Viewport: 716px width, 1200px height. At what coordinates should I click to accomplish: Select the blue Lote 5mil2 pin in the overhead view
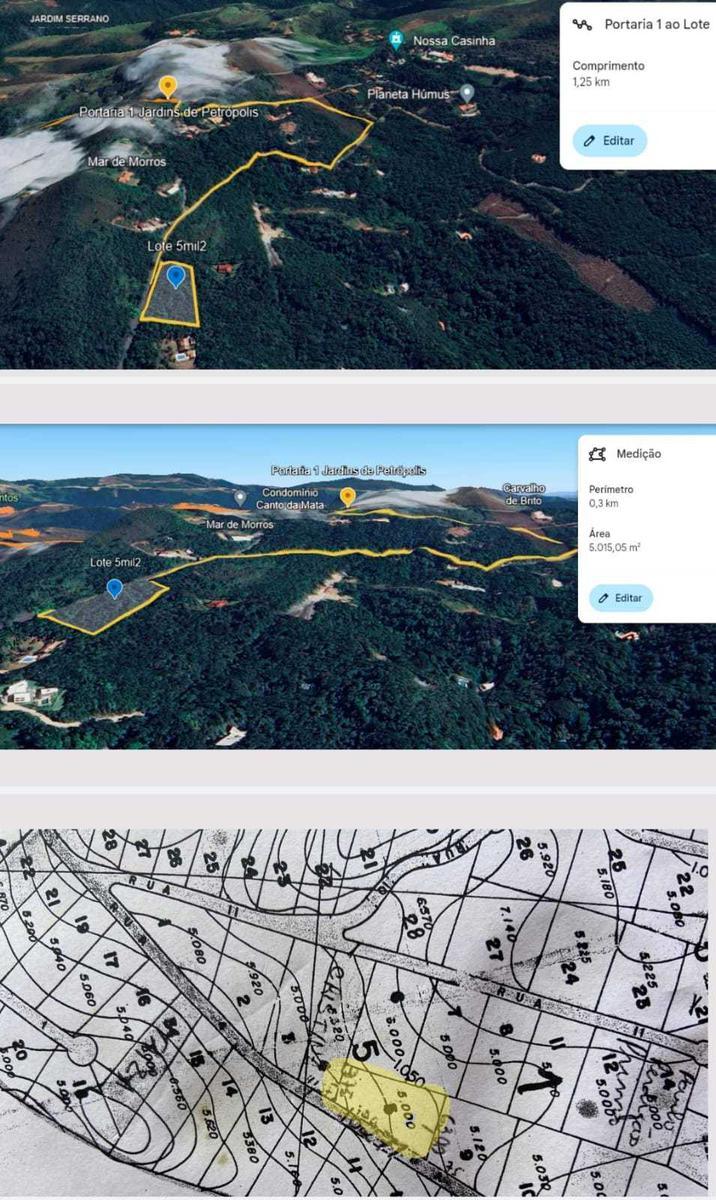tap(176, 276)
